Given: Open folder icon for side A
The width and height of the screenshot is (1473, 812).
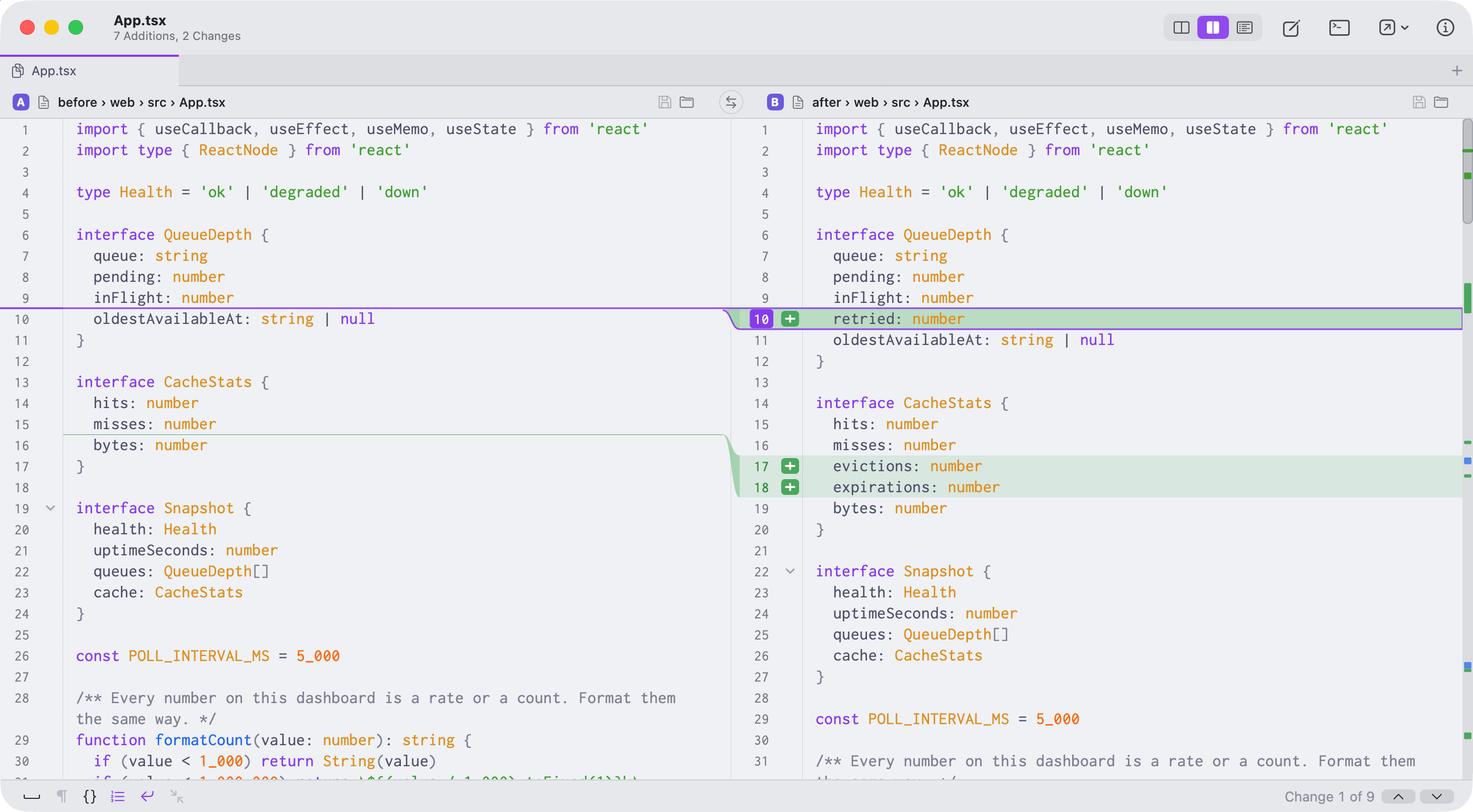Looking at the screenshot, I should [687, 103].
